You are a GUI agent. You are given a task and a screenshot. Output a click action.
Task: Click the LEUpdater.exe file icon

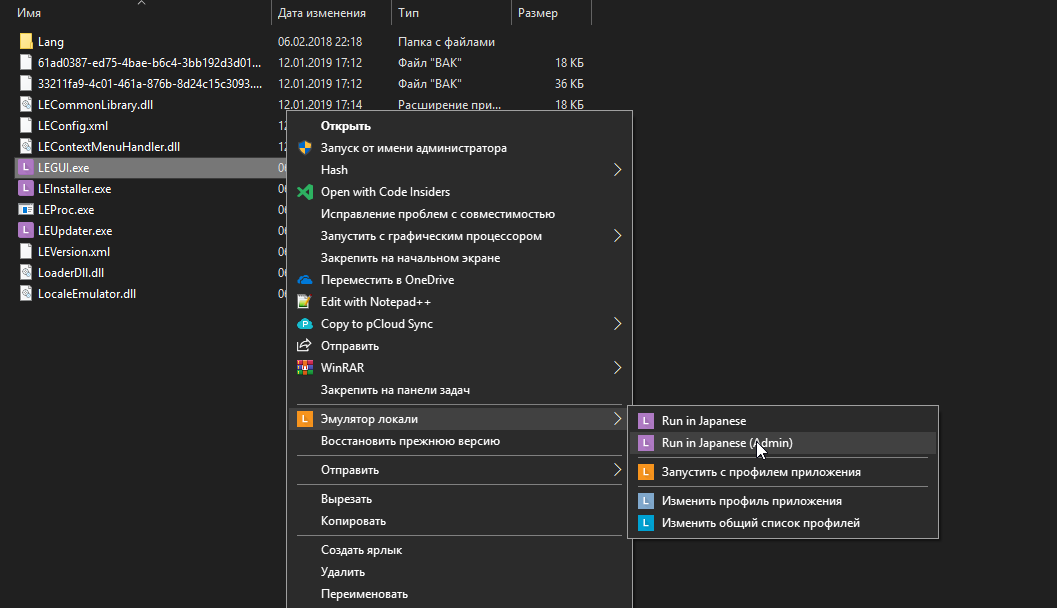point(26,230)
